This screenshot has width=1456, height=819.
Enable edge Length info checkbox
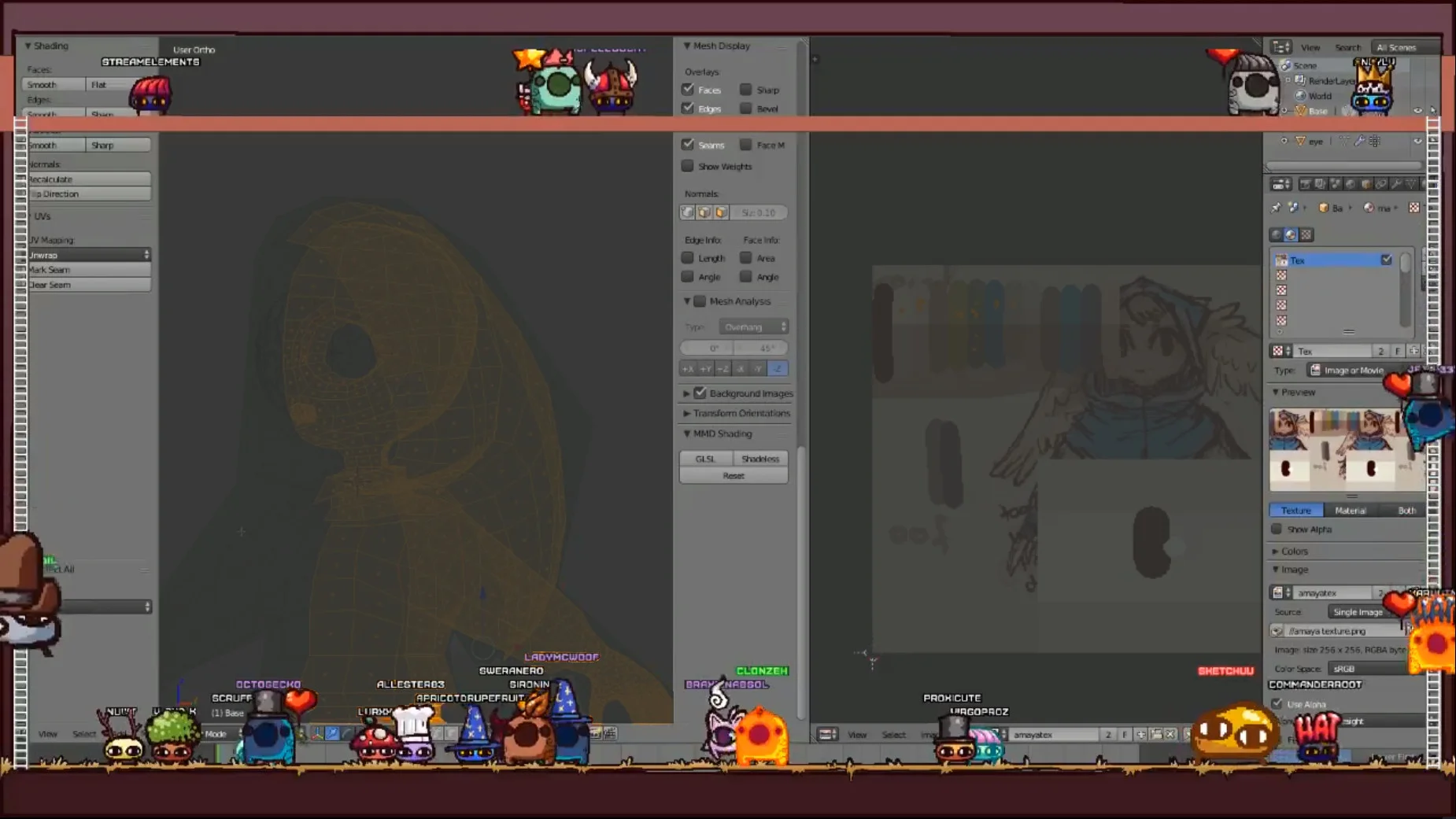688,257
